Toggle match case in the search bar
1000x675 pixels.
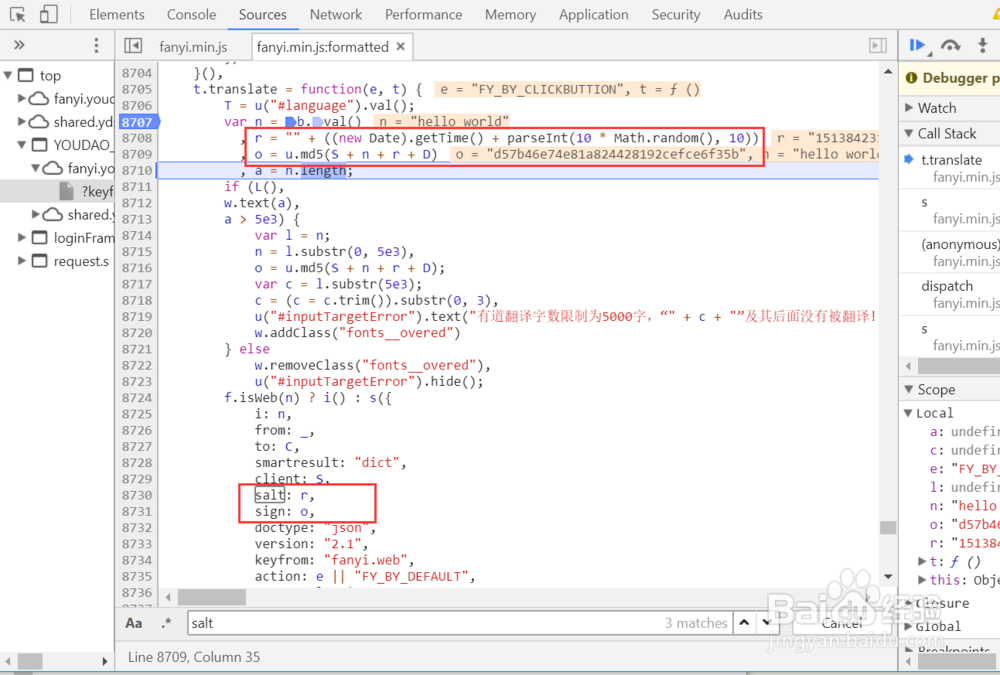click(134, 622)
